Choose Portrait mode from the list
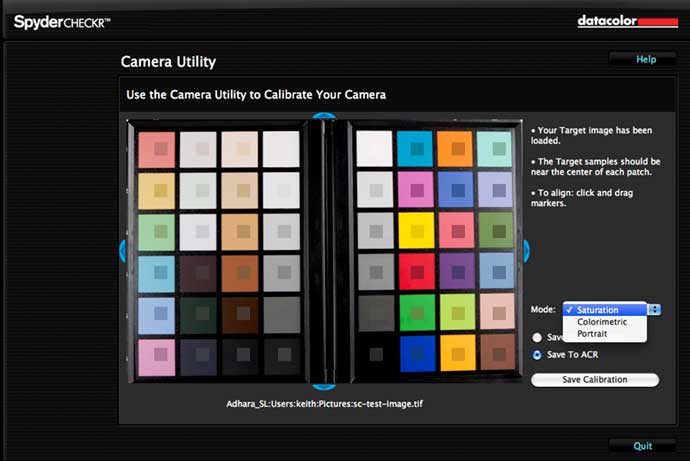 point(605,334)
